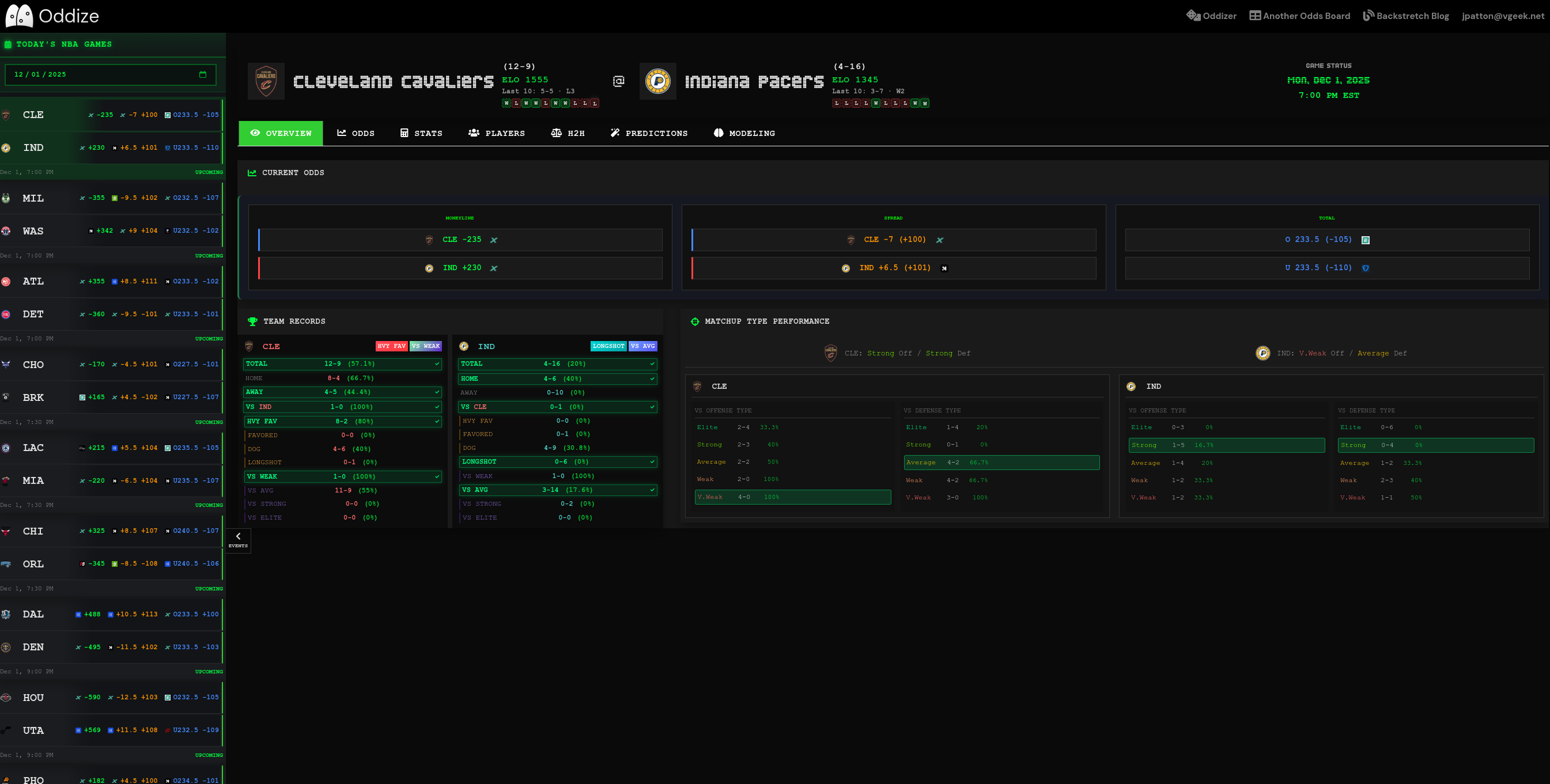Viewport: 1550px width, 784px height.
Task: Toggle the checkmark on IND HOME 4-6 row
Action: [652, 379]
